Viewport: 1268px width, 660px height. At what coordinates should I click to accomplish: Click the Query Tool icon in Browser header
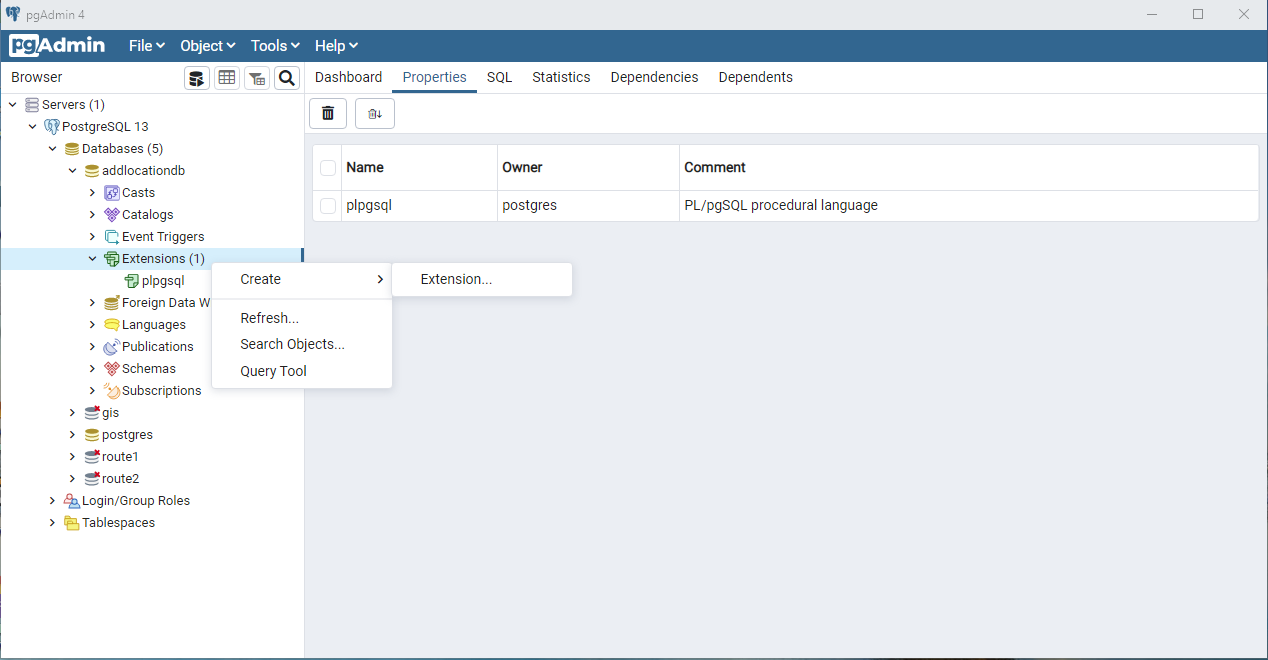coord(197,78)
